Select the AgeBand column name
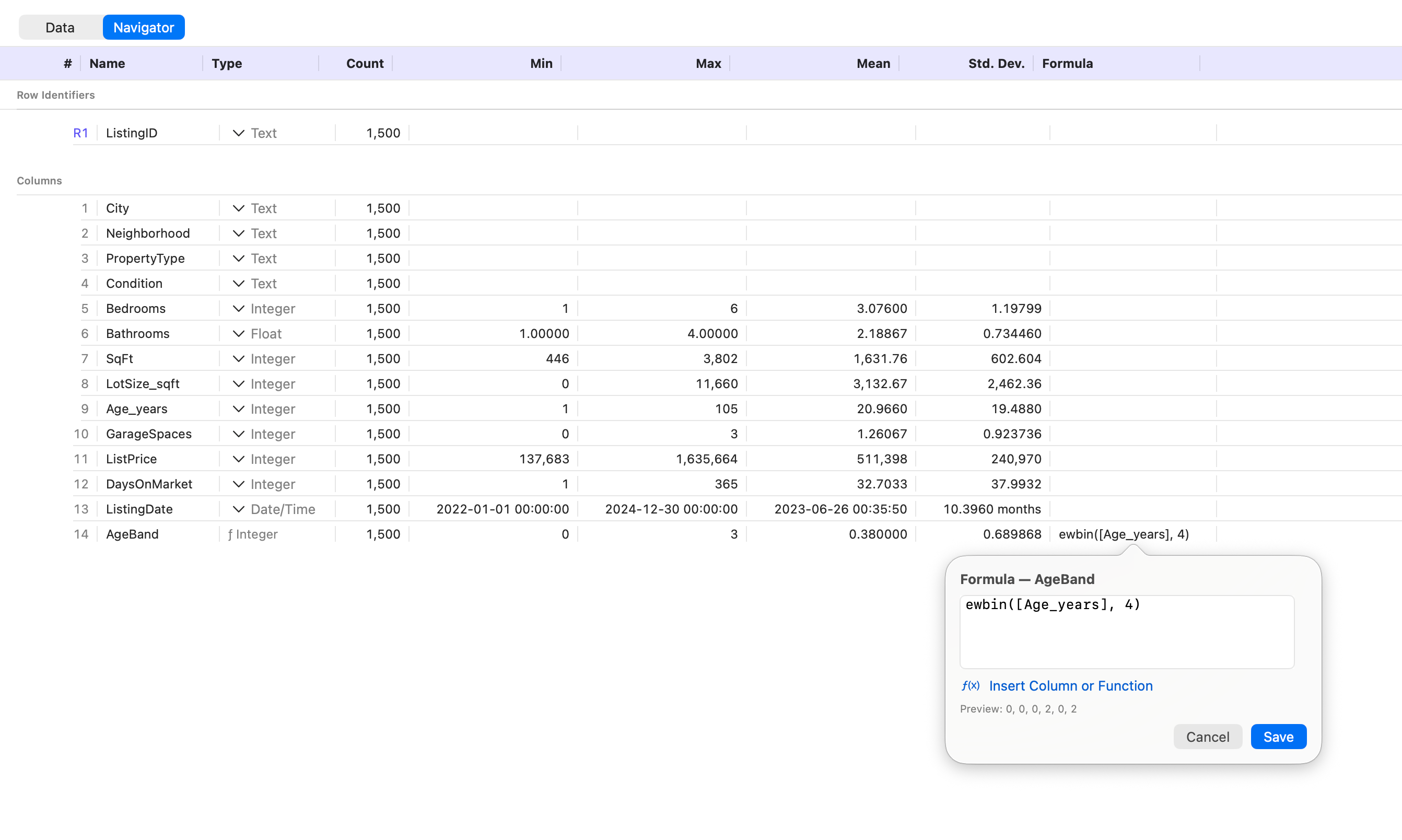This screenshot has height=840, width=1402. (132, 534)
